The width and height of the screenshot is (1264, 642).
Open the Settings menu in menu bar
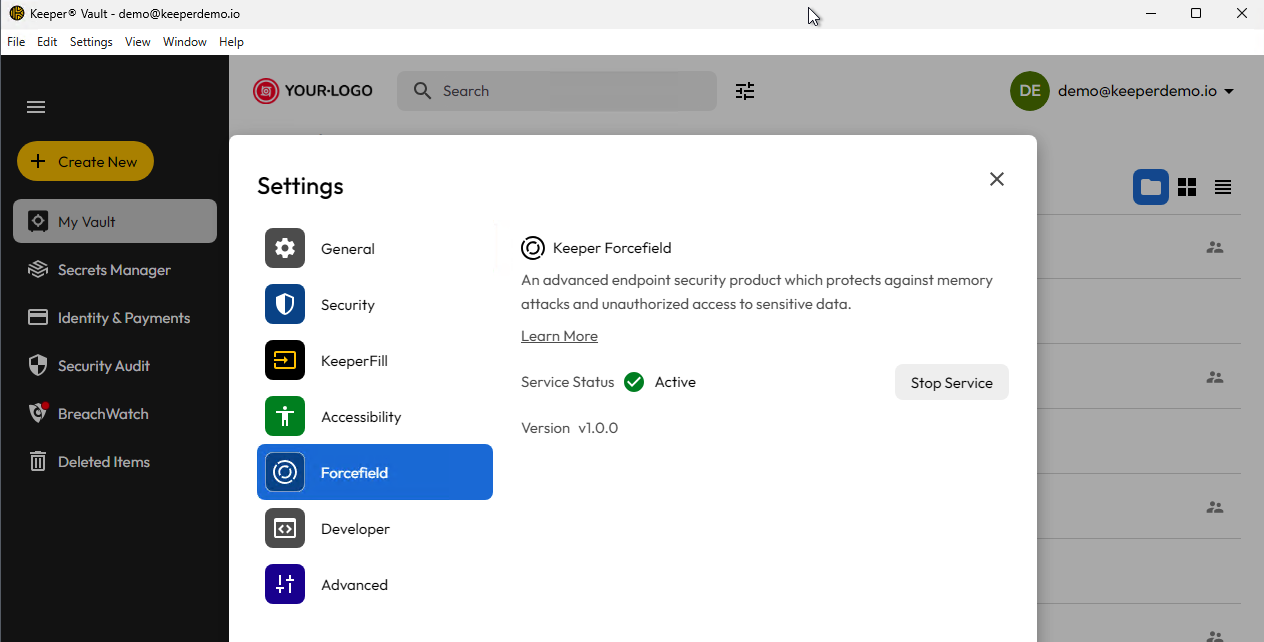point(91,42)
